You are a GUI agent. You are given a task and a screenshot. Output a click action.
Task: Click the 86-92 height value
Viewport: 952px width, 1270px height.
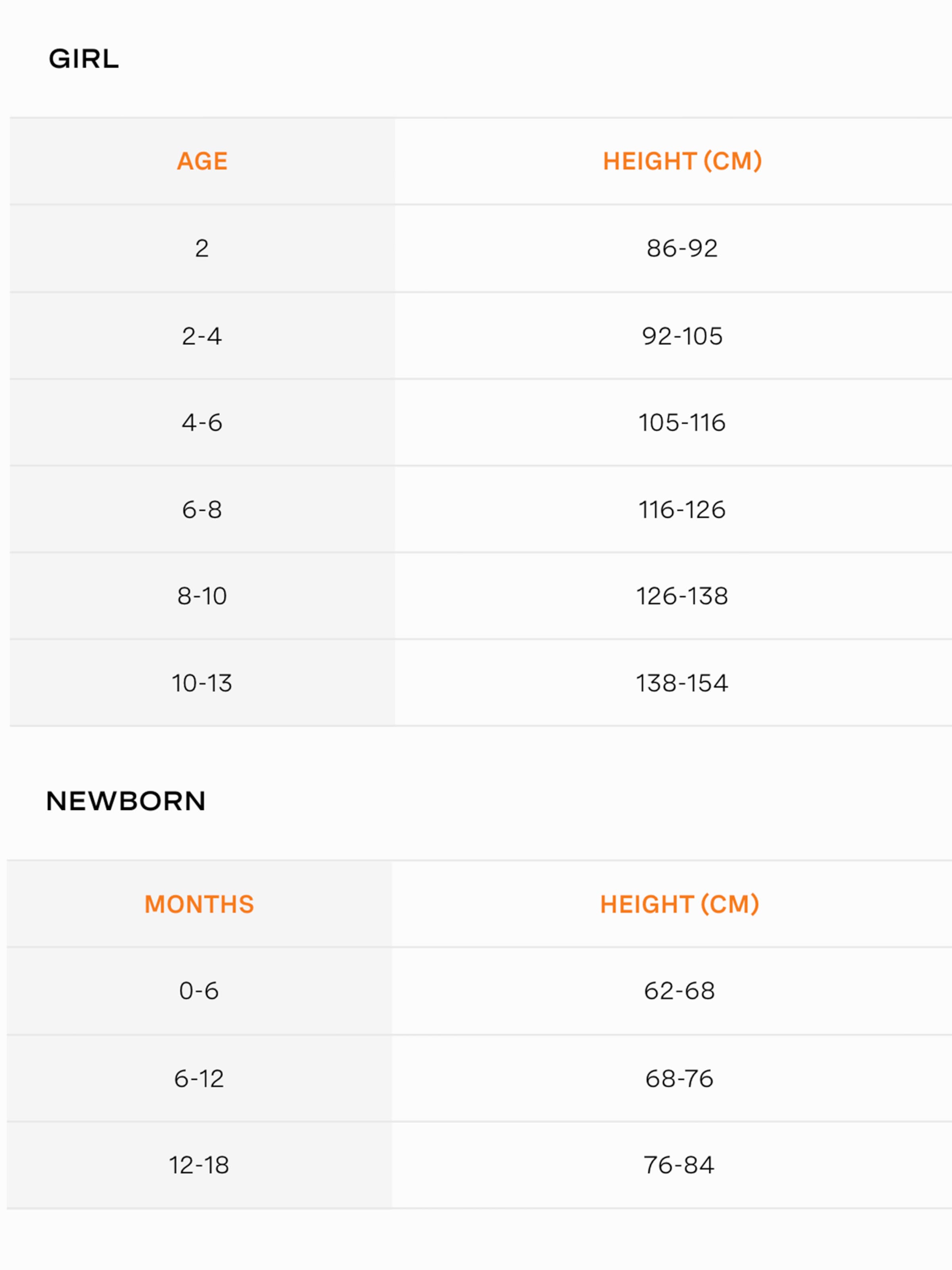[x=682, y=248]
